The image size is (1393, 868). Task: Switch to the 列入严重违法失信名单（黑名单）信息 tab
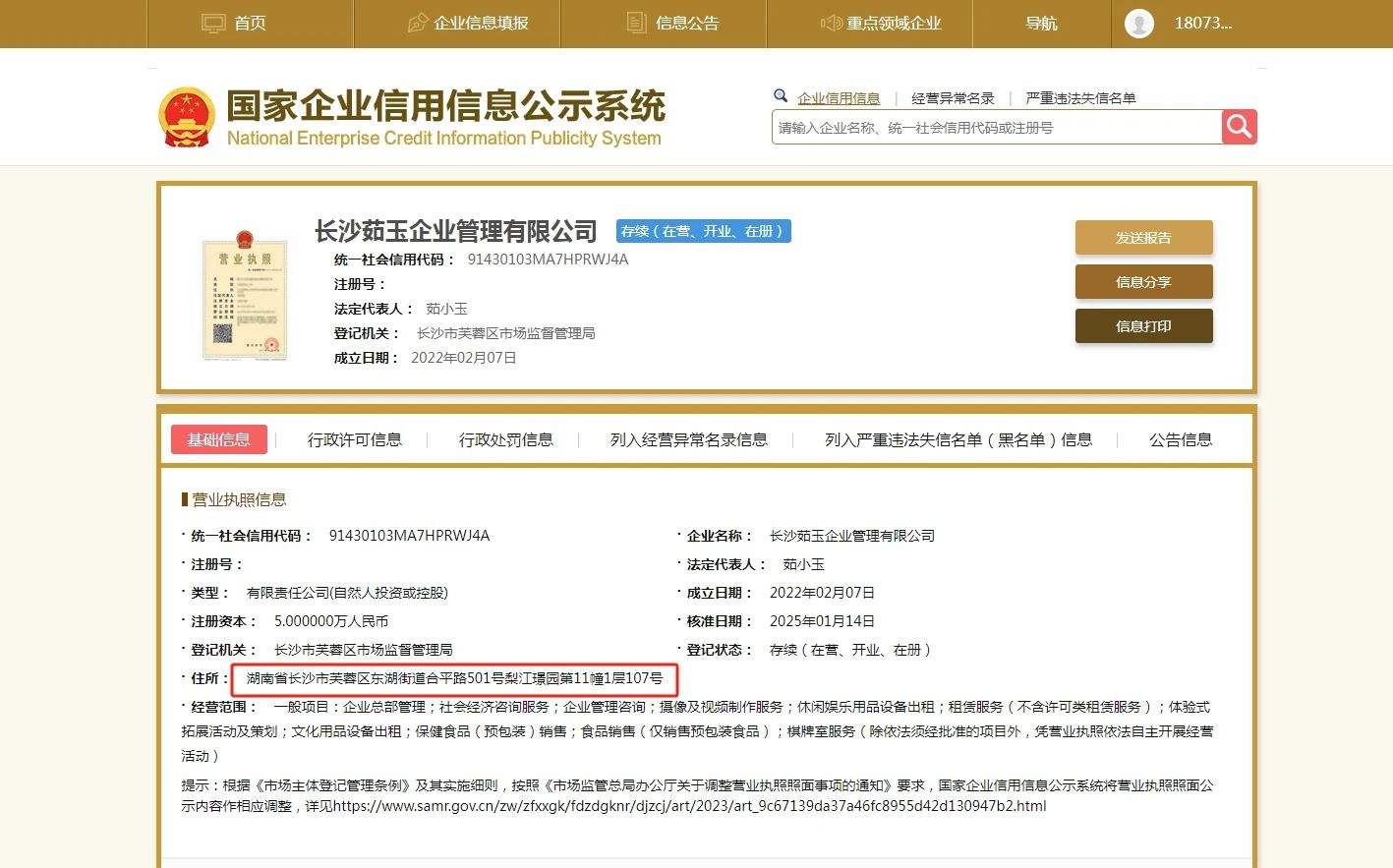point(958,439)
